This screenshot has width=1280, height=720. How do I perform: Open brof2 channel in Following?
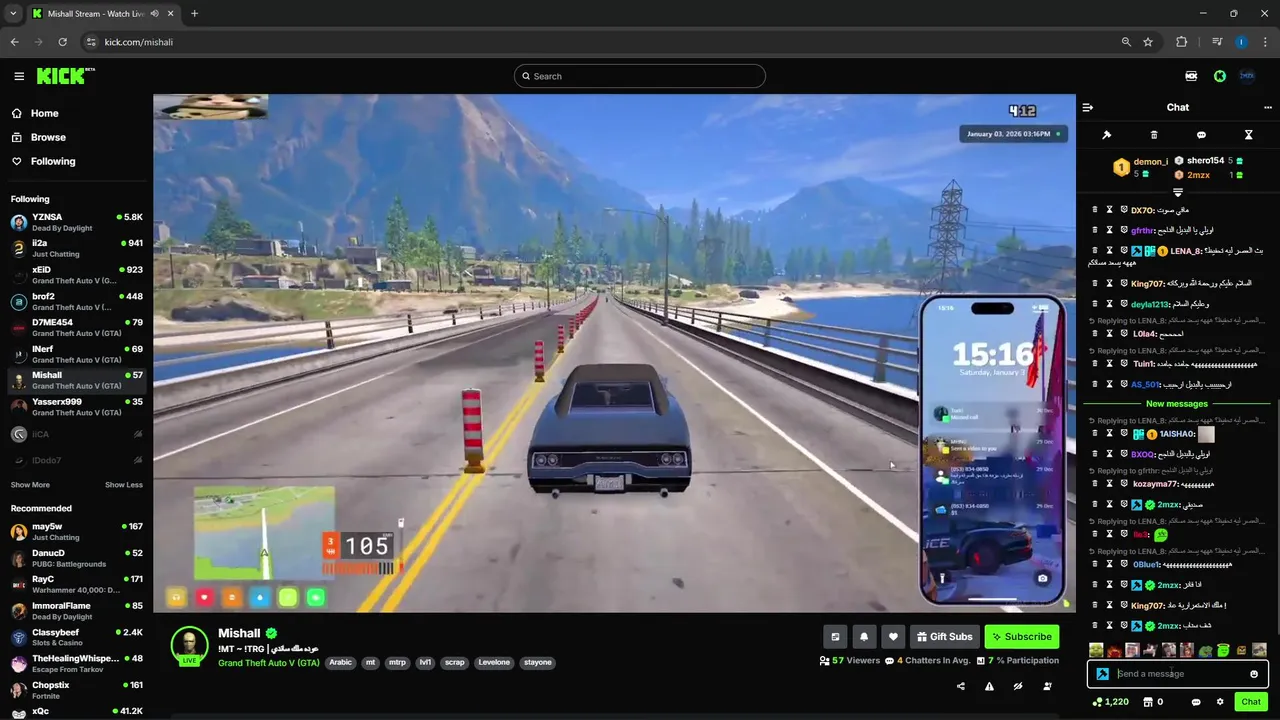click(x=76, y=301)
